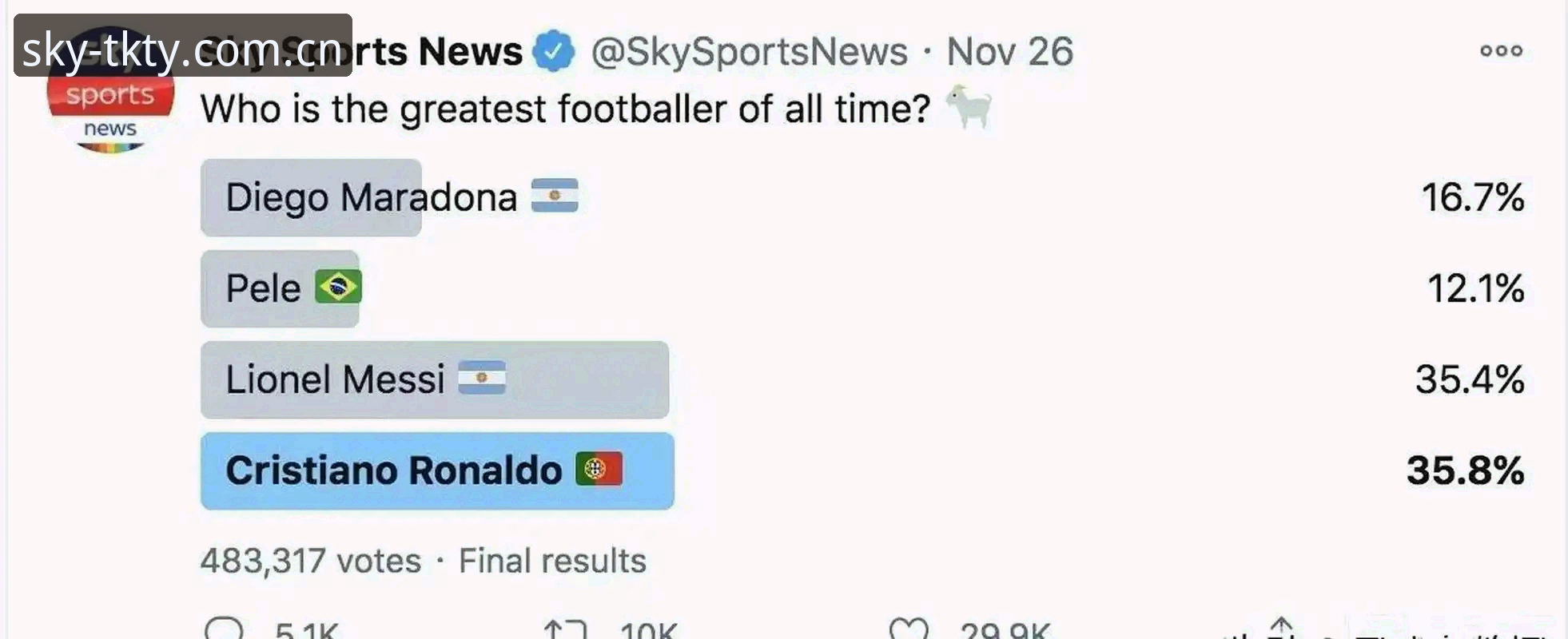Viewport: 1568px width, 639px height.
Task: Click the 35.8% result percentage
Action: (1465, 470)
